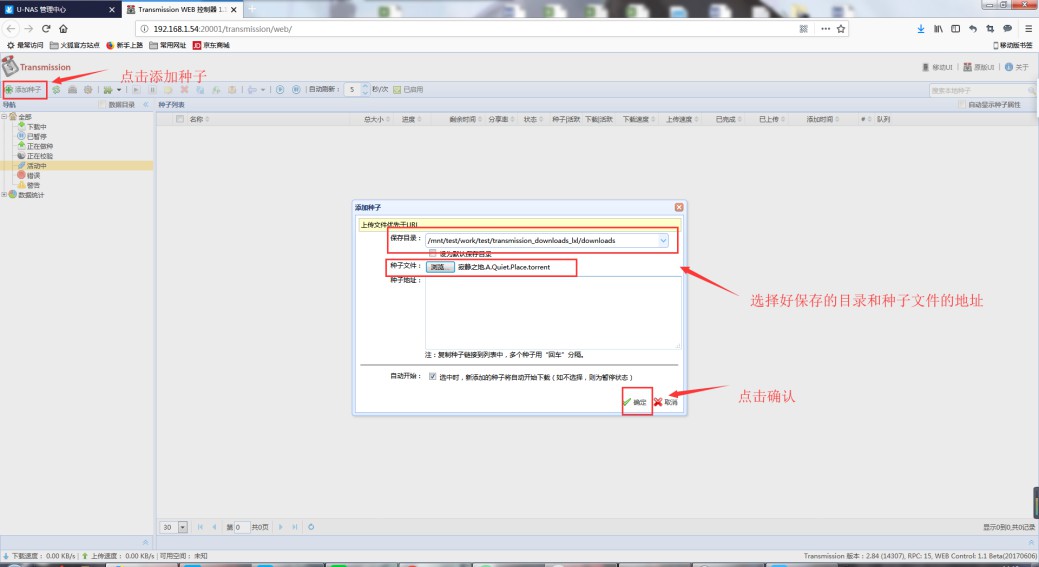Click the browser home icon

point(63,29)
